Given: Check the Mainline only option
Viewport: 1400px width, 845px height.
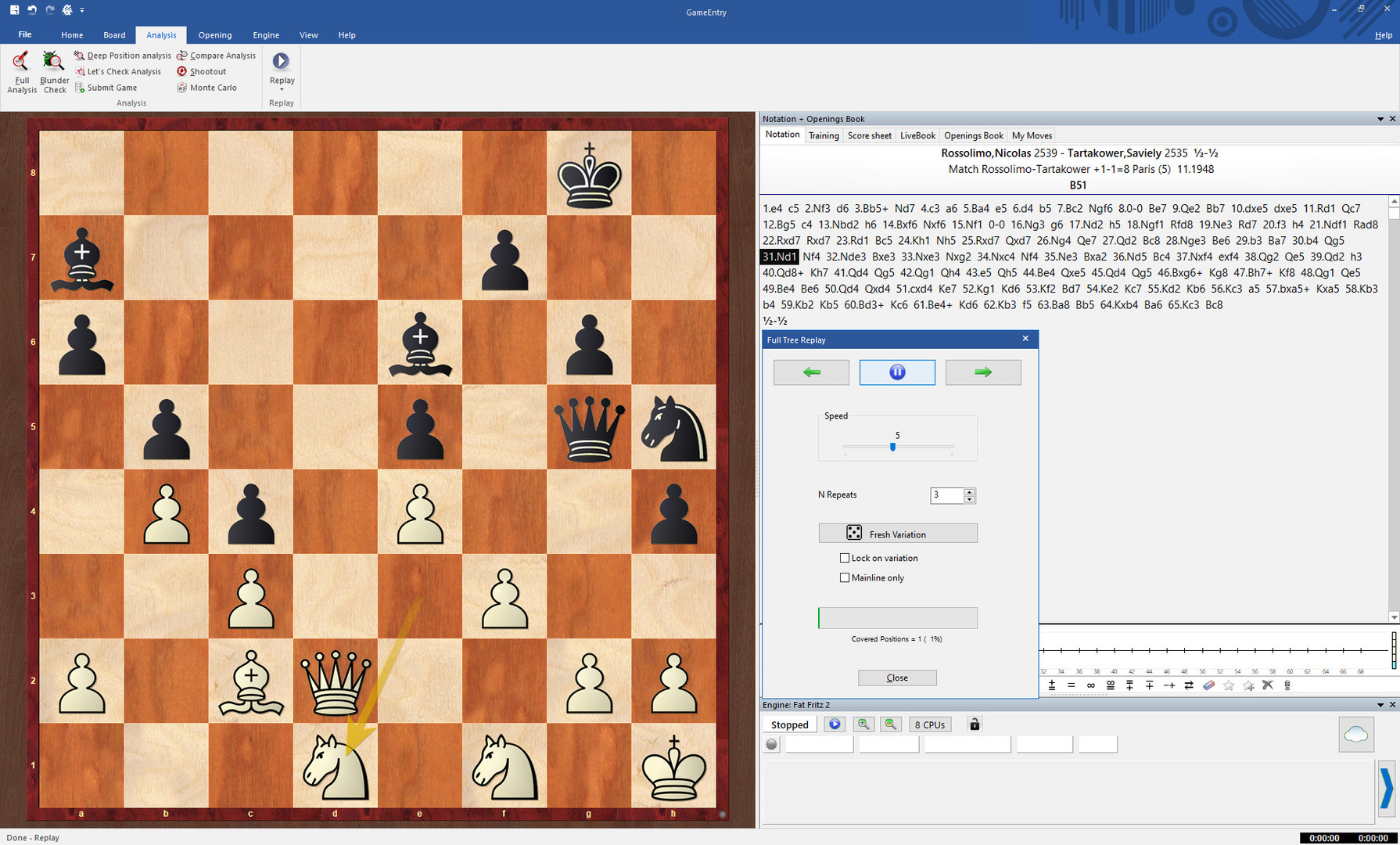Looking at the screenshot, I should coord(845,577).
